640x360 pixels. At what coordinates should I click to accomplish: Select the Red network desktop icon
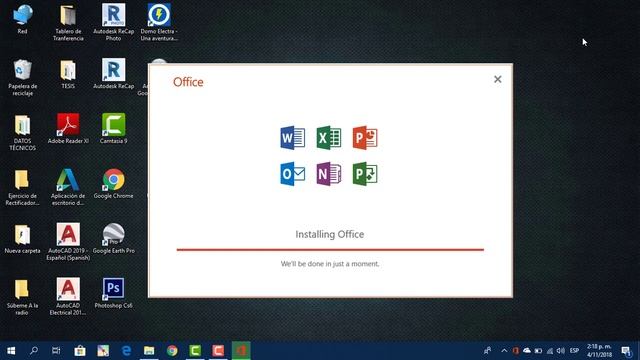22,19
